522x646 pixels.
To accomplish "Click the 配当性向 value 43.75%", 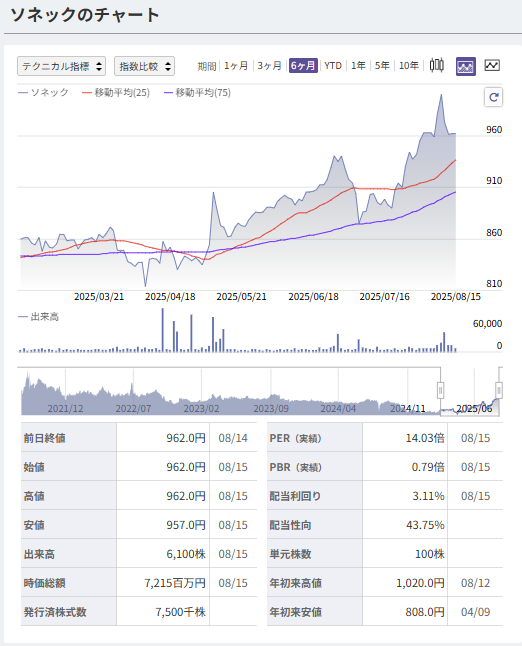I will 425,525.
